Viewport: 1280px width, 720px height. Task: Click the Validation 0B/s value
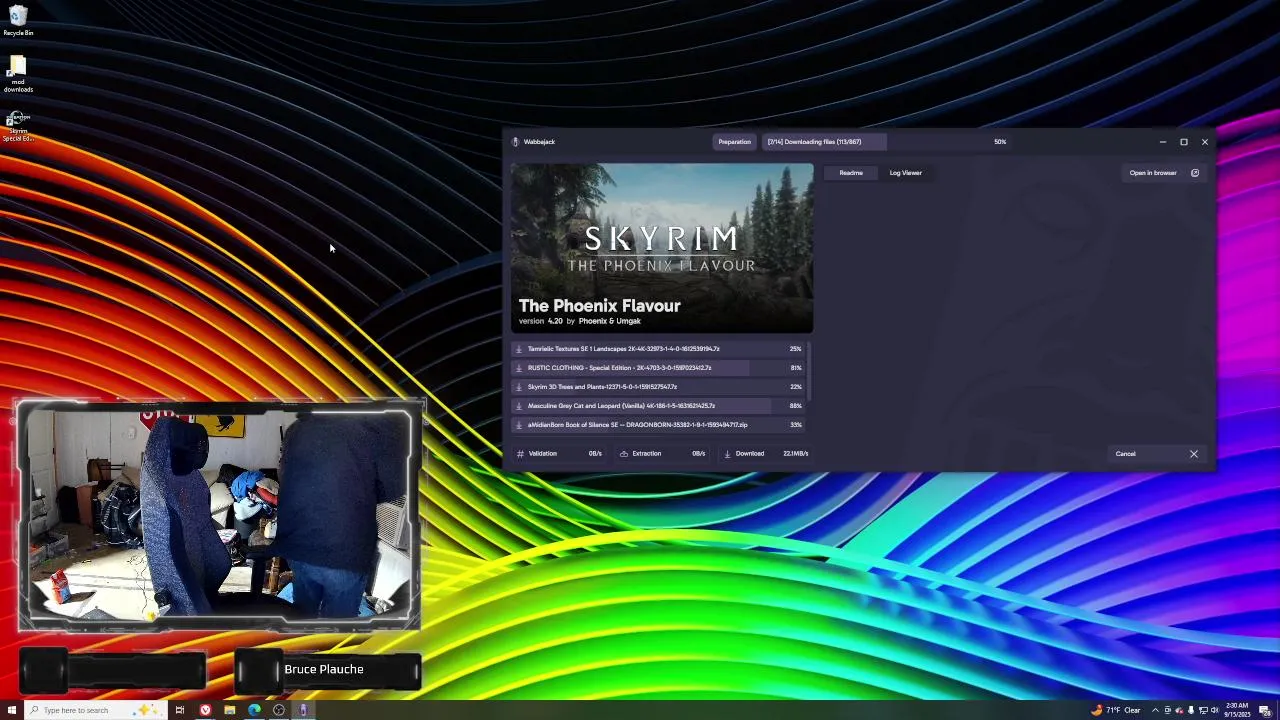[595, 454]
